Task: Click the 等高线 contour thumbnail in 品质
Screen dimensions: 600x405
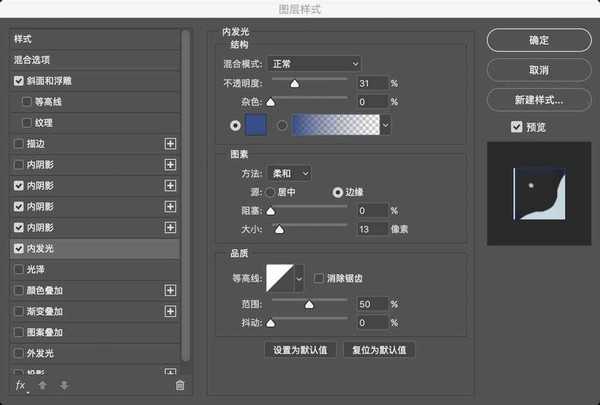Action: [285, 277]
